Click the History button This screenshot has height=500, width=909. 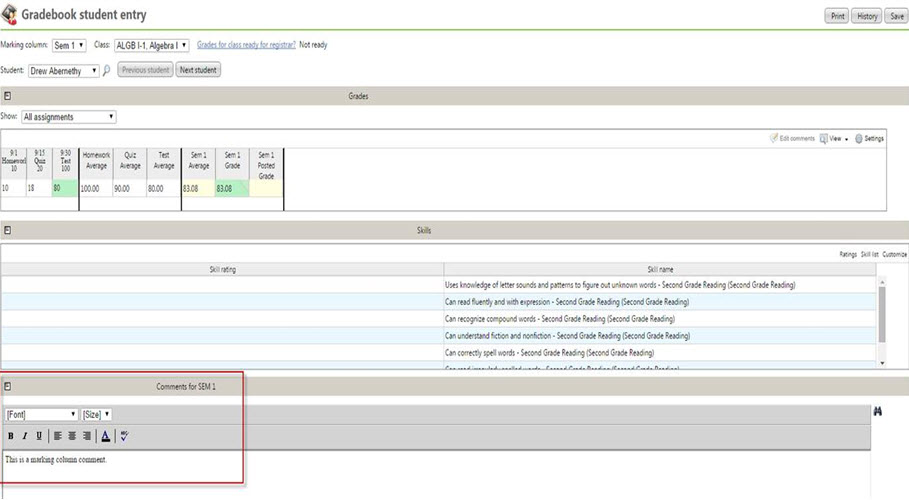coord(867,16)
